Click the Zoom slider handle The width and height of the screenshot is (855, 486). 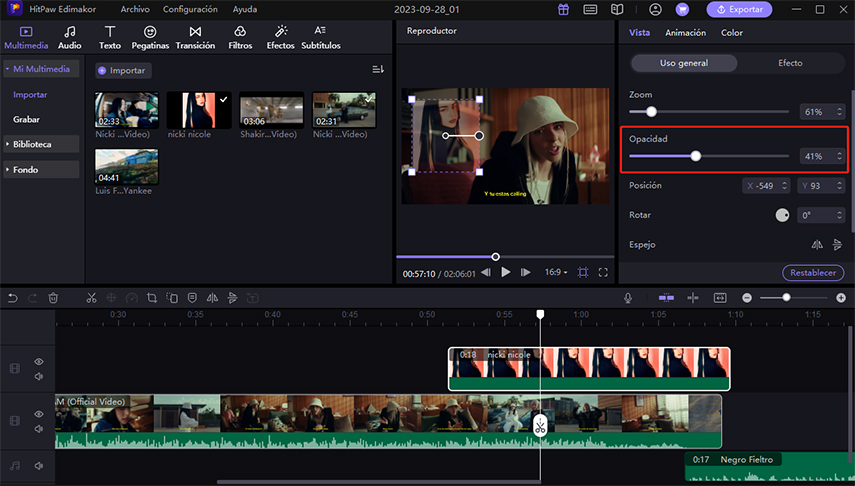(652, 112)
